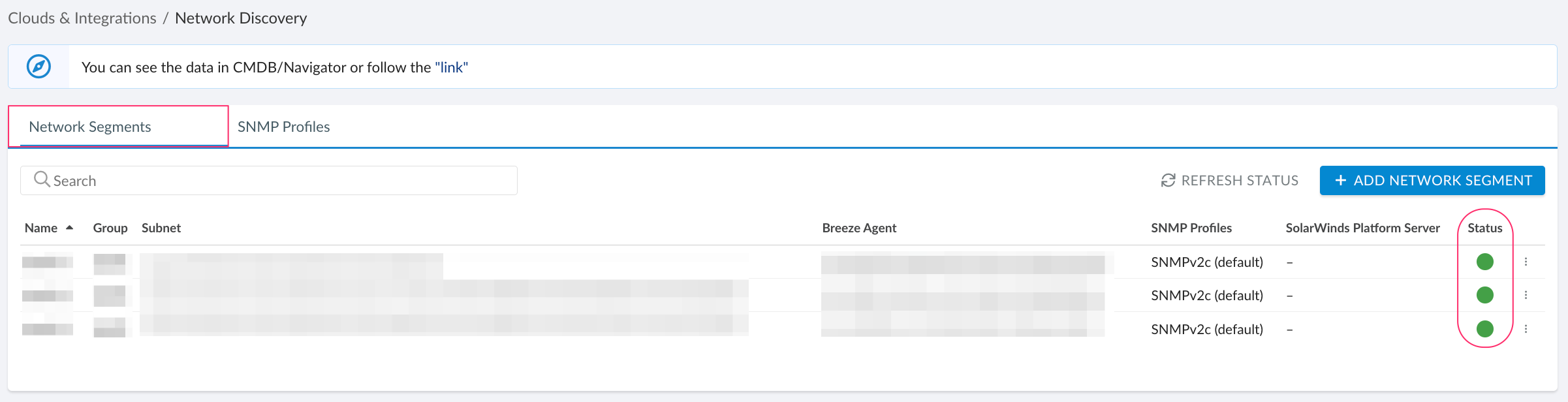Follow the "link" hyperlink in the banner
The width and height of the screenshot is (1568, 402).
[x=451, y=67]
